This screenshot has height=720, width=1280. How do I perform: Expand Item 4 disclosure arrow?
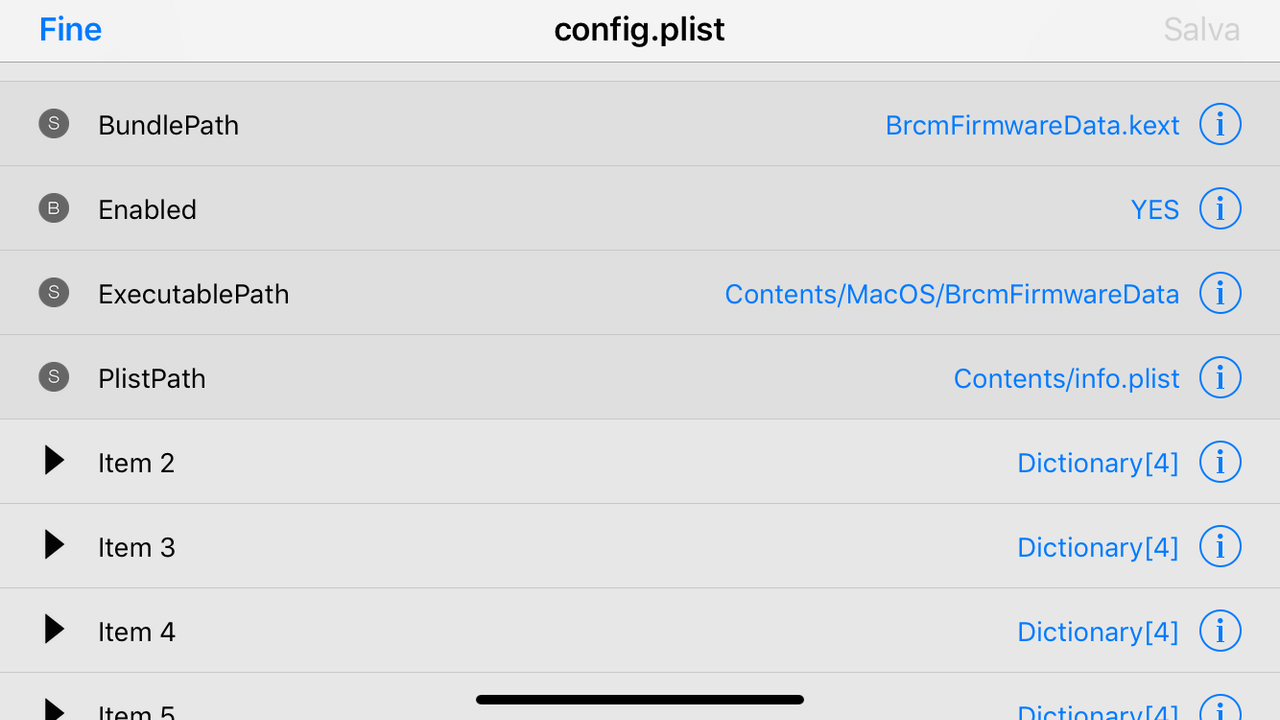click(54, 630)
